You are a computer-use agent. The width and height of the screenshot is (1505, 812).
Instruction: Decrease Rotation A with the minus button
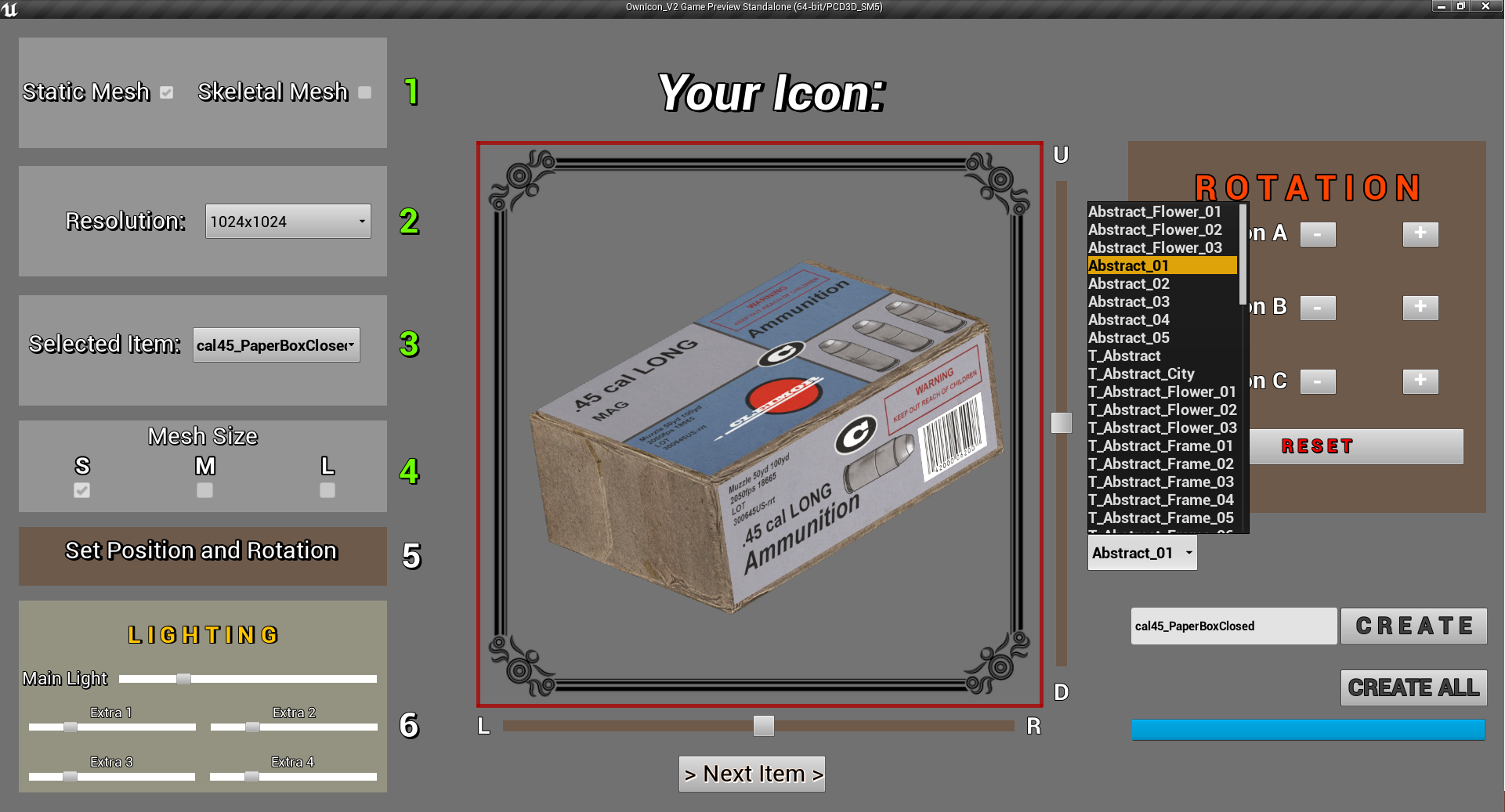tap(1318, 233)
